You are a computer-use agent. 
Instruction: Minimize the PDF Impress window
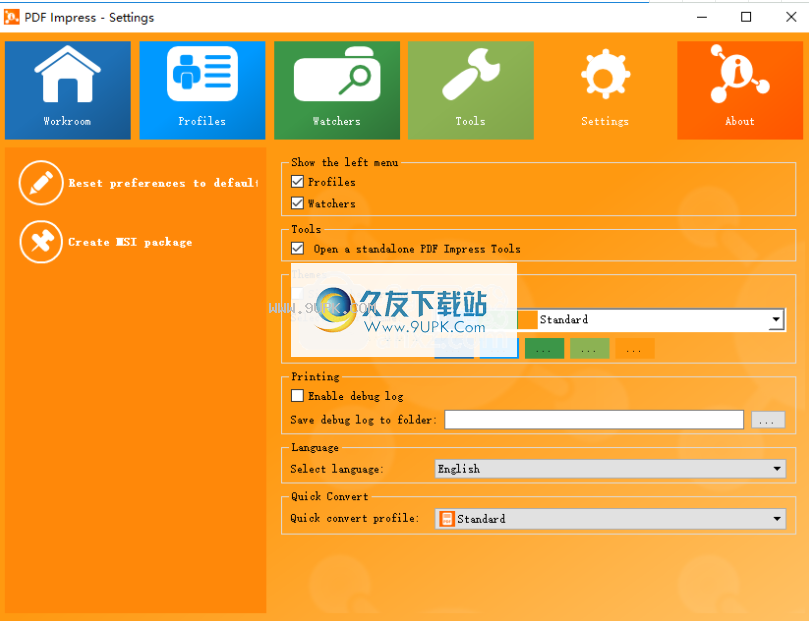tap(702, 17)
